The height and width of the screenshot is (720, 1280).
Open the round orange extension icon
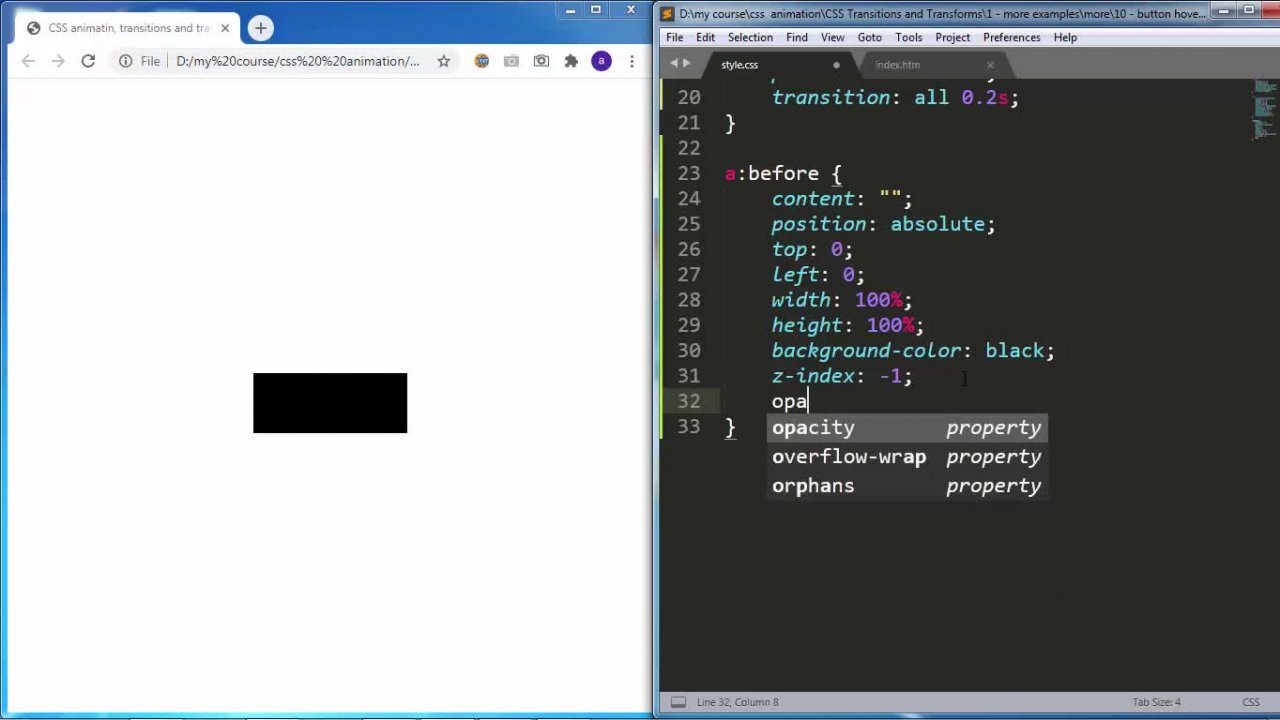tap(481, 61)
